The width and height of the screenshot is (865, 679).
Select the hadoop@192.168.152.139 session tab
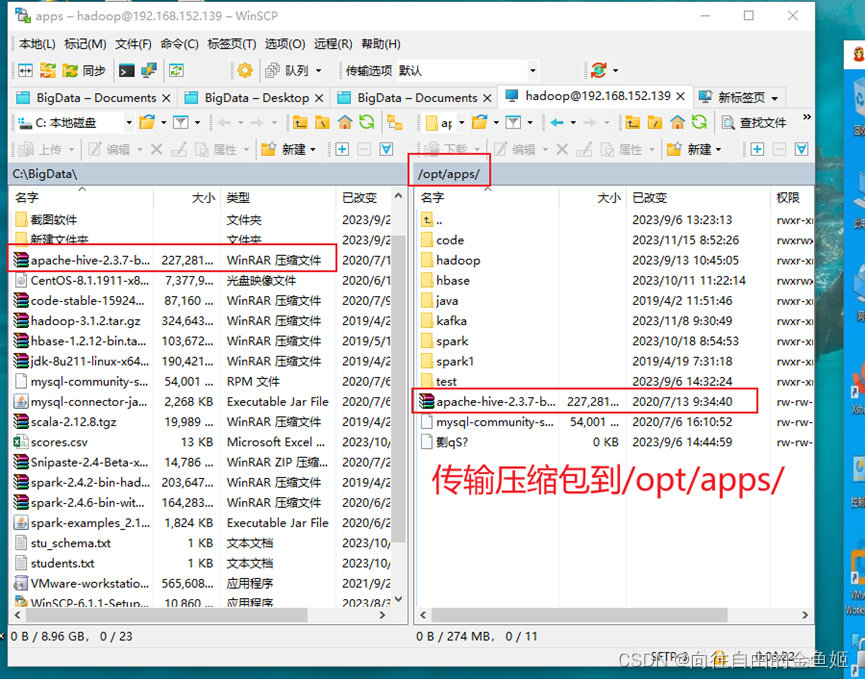(x=596, y=96)
